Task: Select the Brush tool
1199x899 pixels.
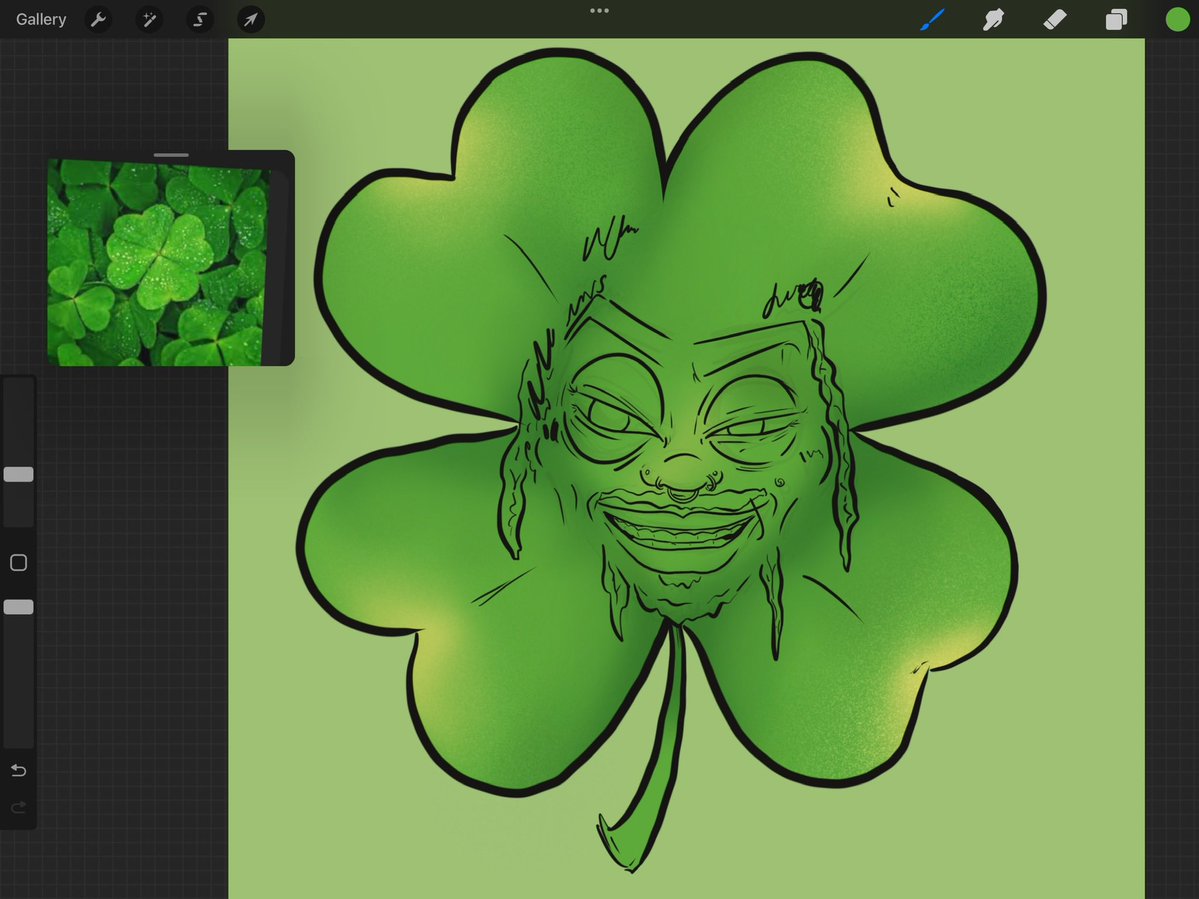Action: 932,19
